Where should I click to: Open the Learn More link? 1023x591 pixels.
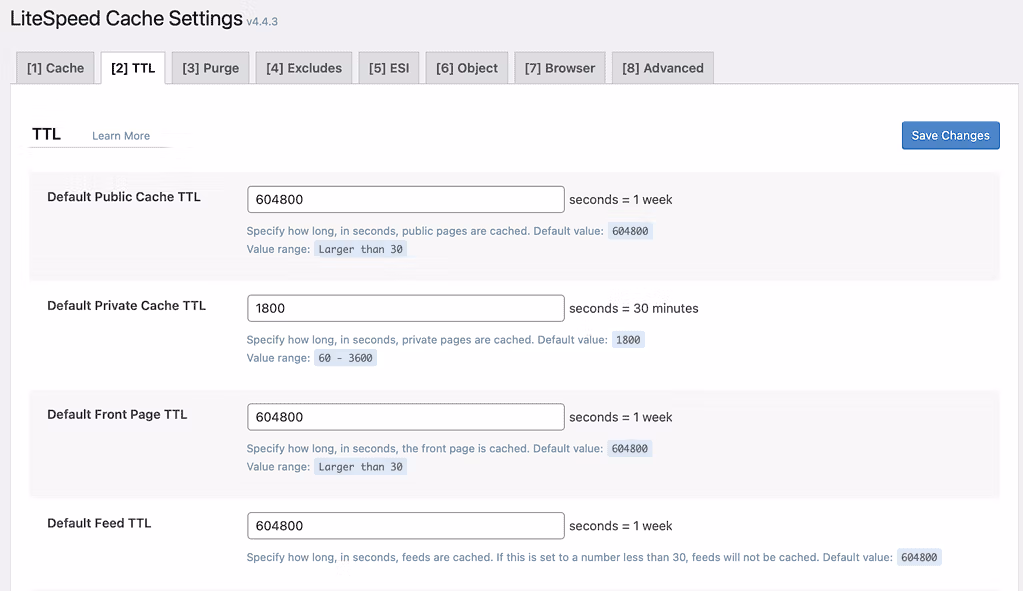[121, 136]
